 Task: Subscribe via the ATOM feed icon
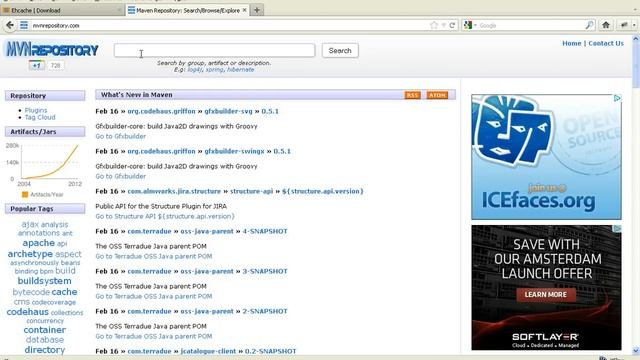437,95
